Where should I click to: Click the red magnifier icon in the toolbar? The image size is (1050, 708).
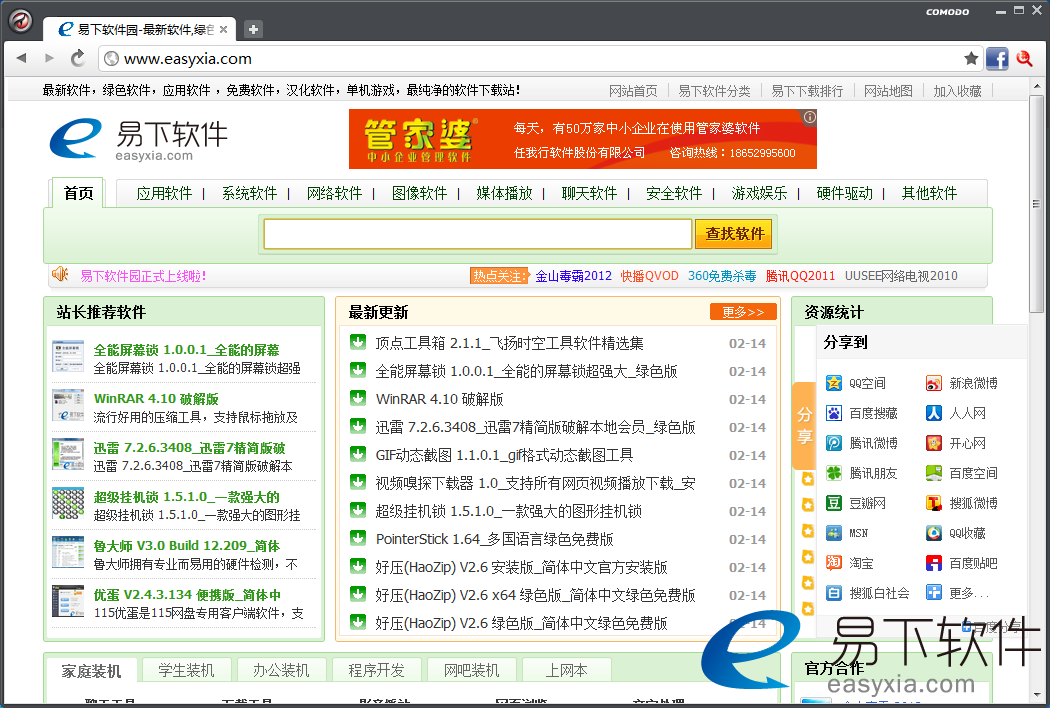[1024, 59]
